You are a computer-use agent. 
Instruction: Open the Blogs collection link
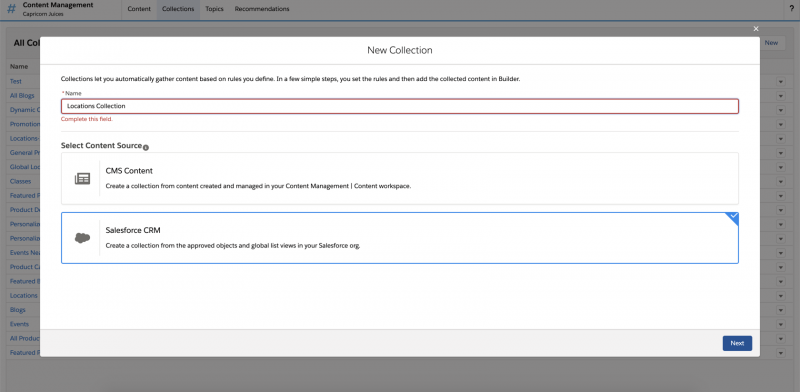pyautogui.click(x=17, y=310)
